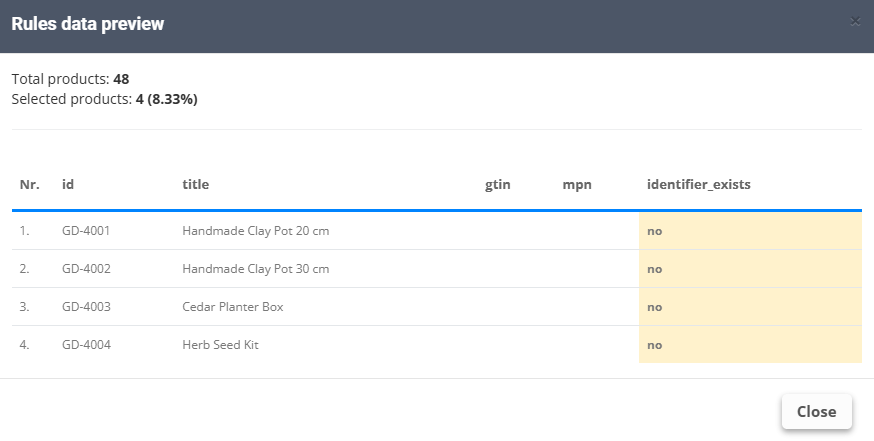Click row number 3.
Viewport: 874px width, 441px height.
tap(25, 307)
